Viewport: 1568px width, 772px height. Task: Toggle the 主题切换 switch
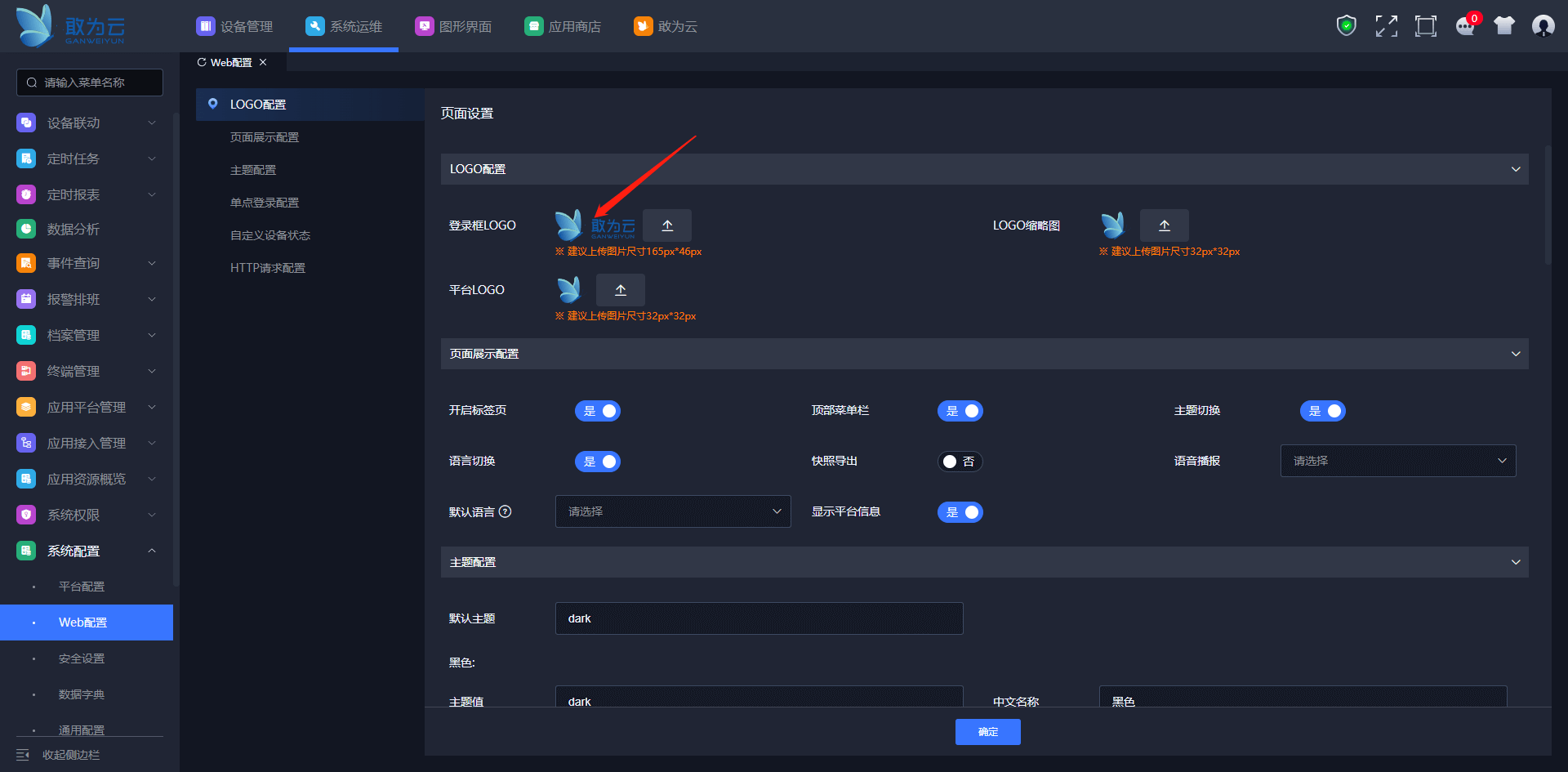[1323, 411]
